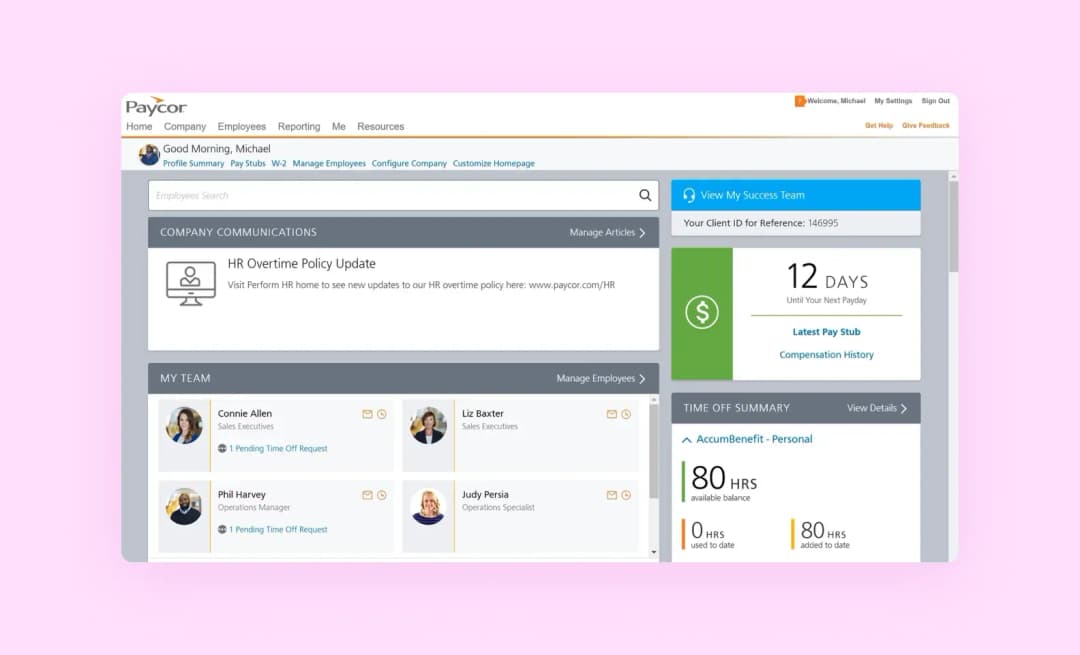
Task: Open the Company menu
Action: tap(185, 127)
